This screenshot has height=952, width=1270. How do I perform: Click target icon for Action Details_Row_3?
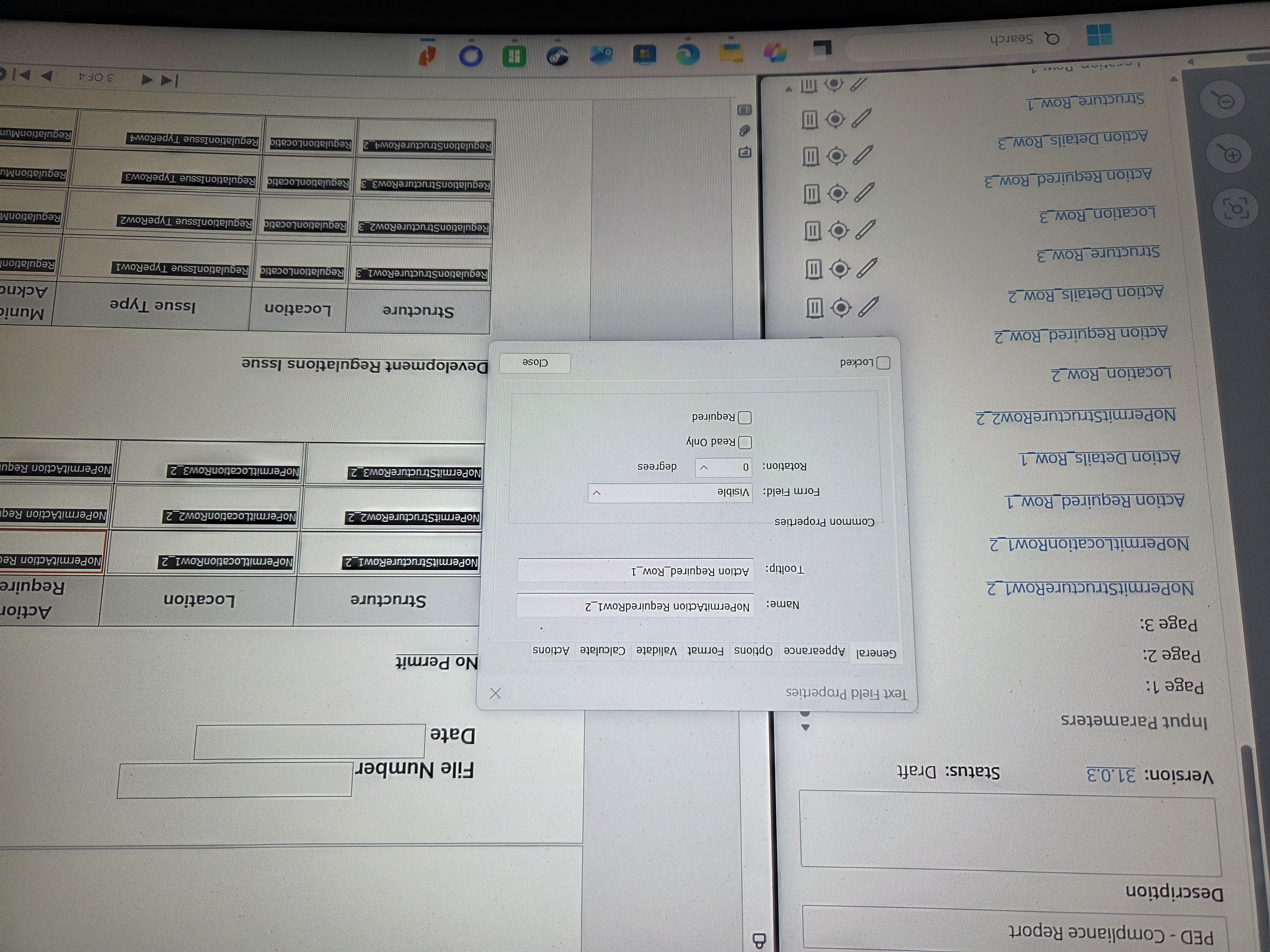pyautogui.click(x=837, y=155)
